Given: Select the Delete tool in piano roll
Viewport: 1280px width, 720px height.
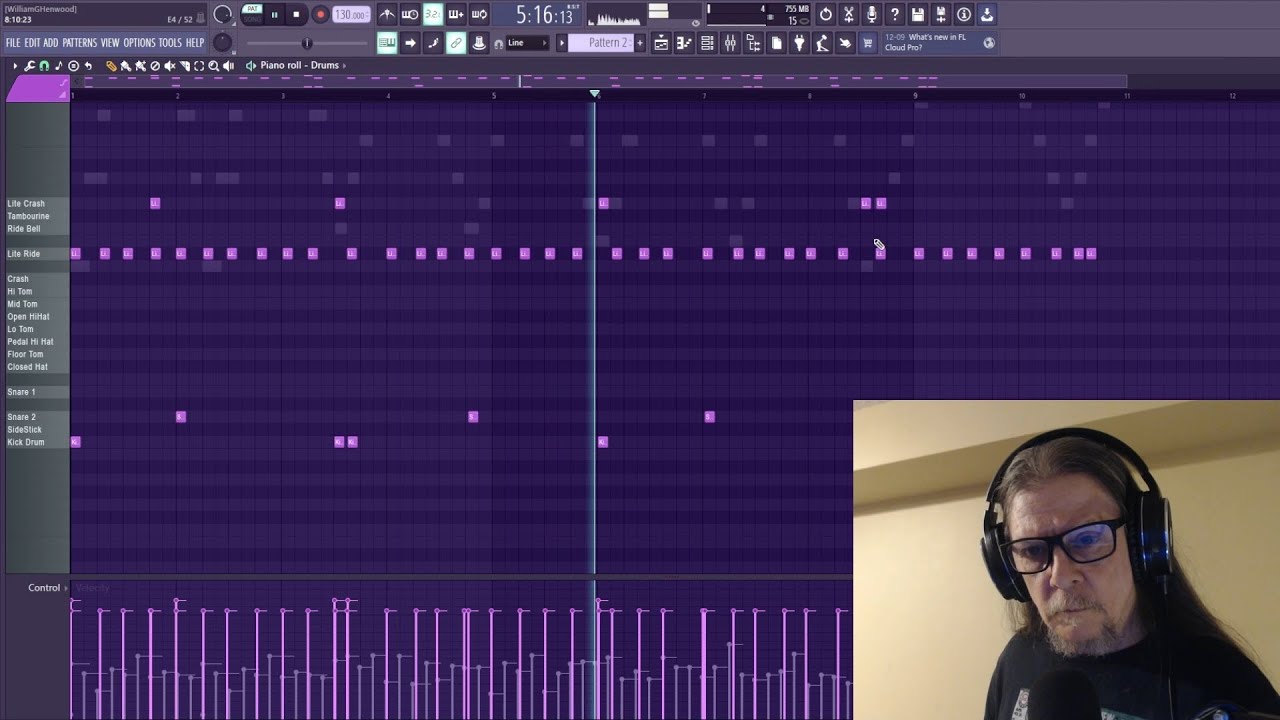Looking at the screenshot, I should click(x=155, y=66).
